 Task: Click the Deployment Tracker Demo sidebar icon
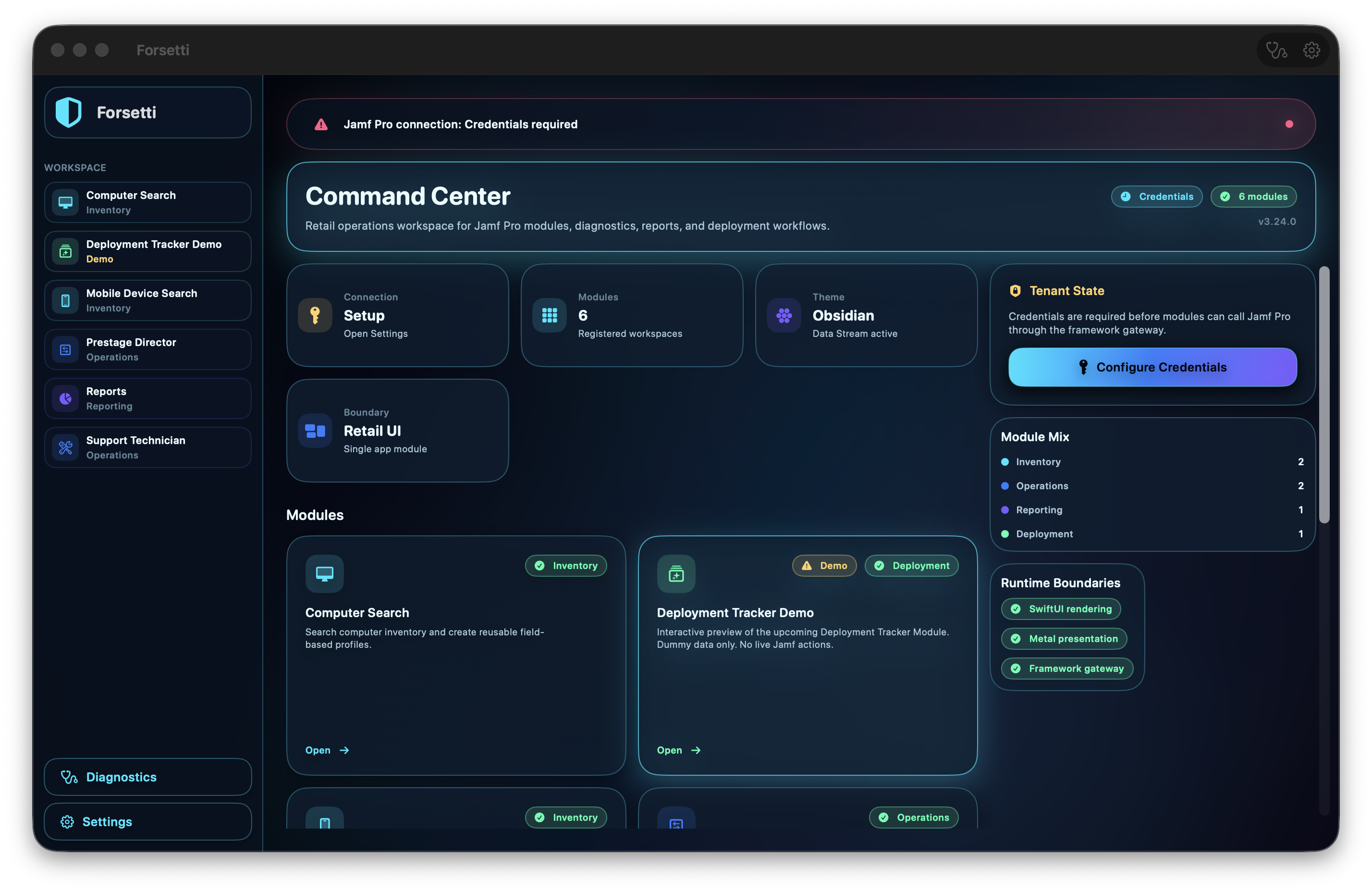click(x=65, y=251)
